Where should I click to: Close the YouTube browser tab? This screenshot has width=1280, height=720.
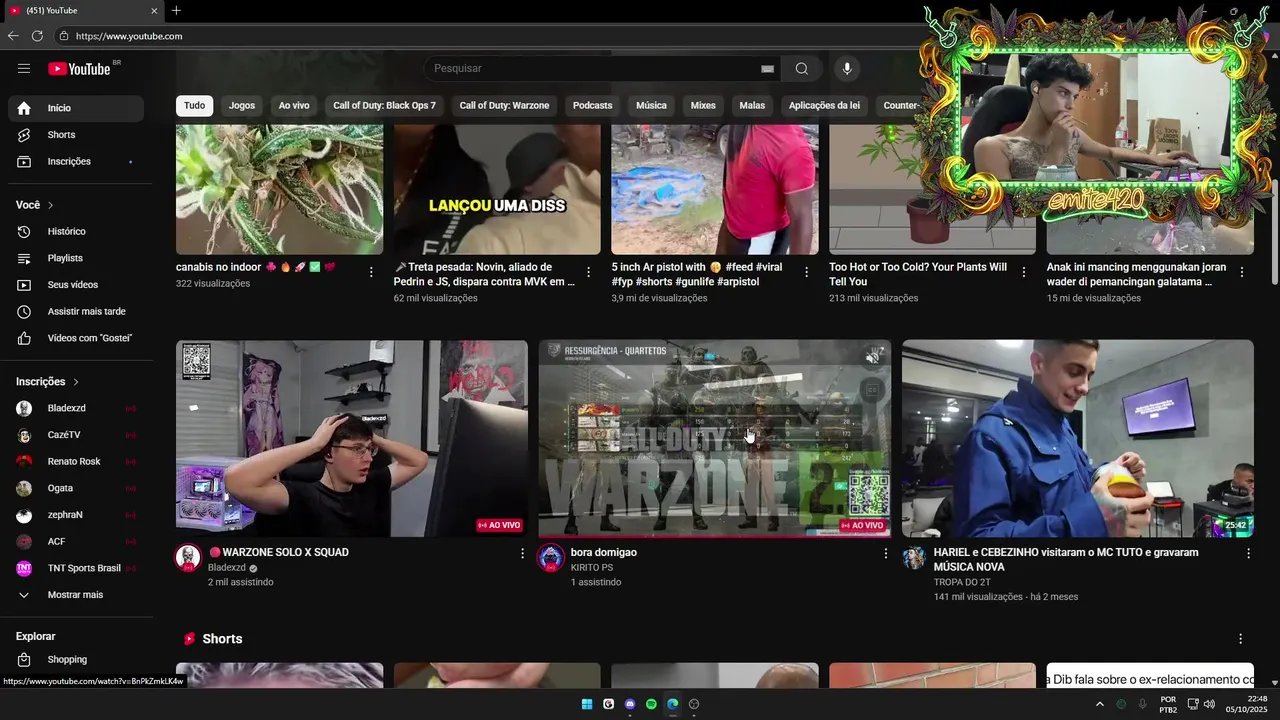pyautogui.click(x=154, y=10)
